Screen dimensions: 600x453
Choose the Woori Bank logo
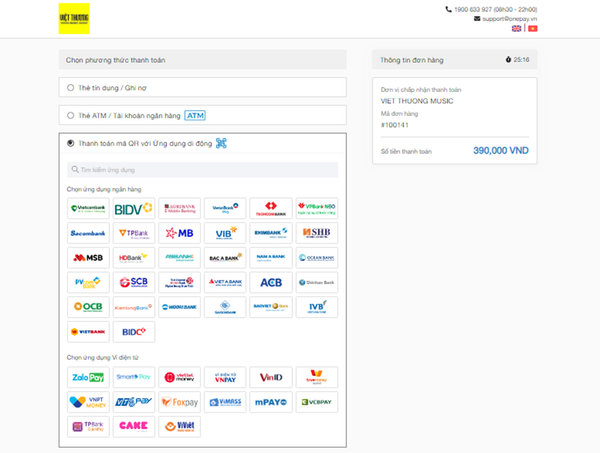click(x=179, y=307)
